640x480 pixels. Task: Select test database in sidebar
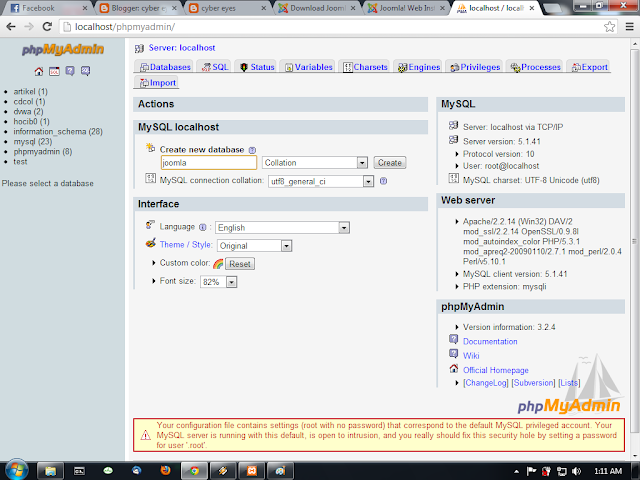(20, 161)
